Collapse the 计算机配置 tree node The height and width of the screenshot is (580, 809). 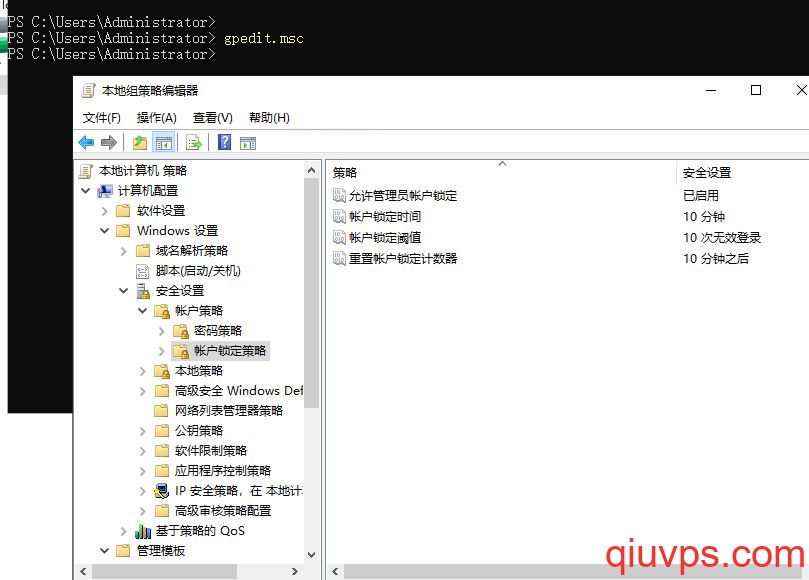click(x=86, y=191)
